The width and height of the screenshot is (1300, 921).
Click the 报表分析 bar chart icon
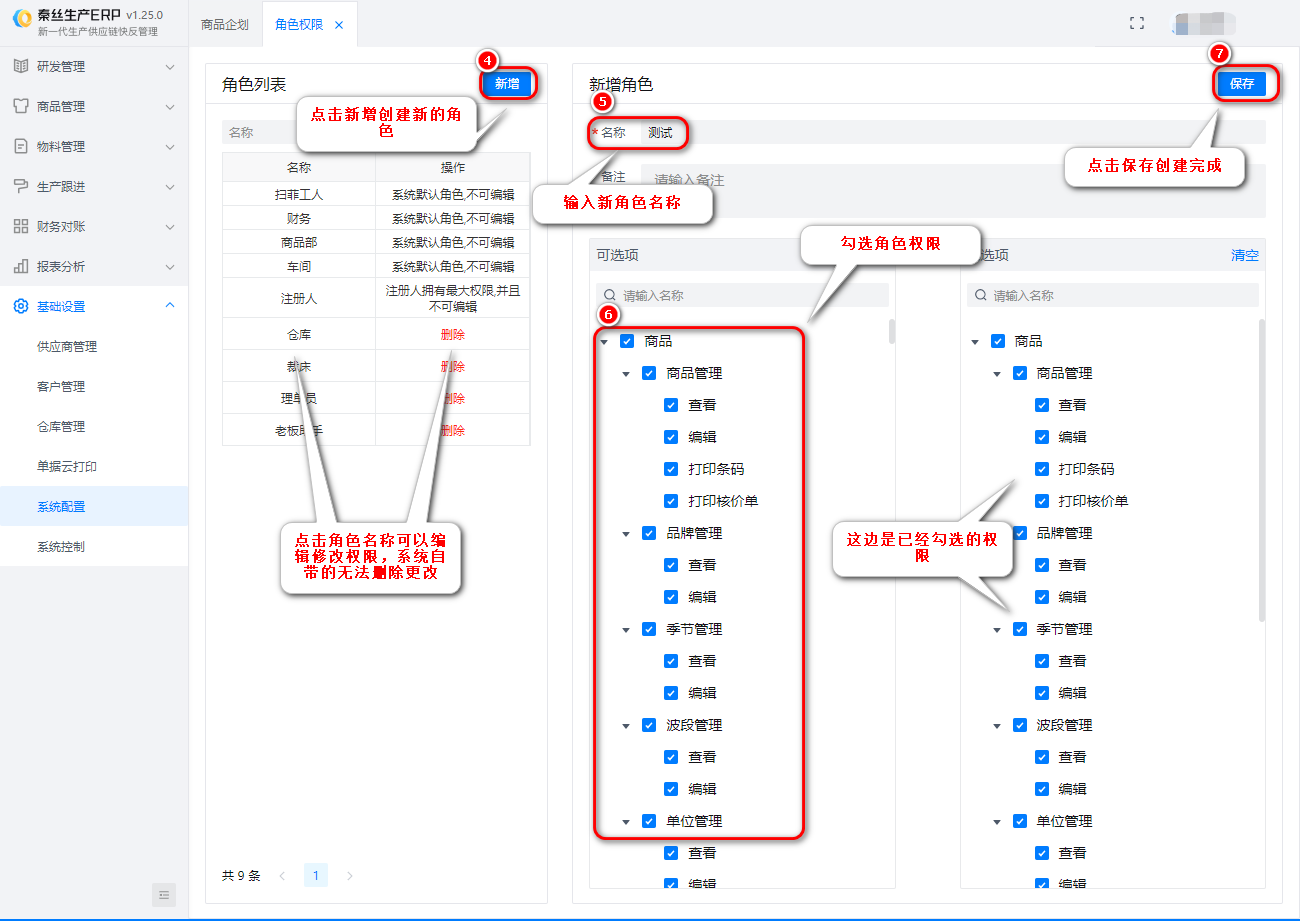(21, 266)
